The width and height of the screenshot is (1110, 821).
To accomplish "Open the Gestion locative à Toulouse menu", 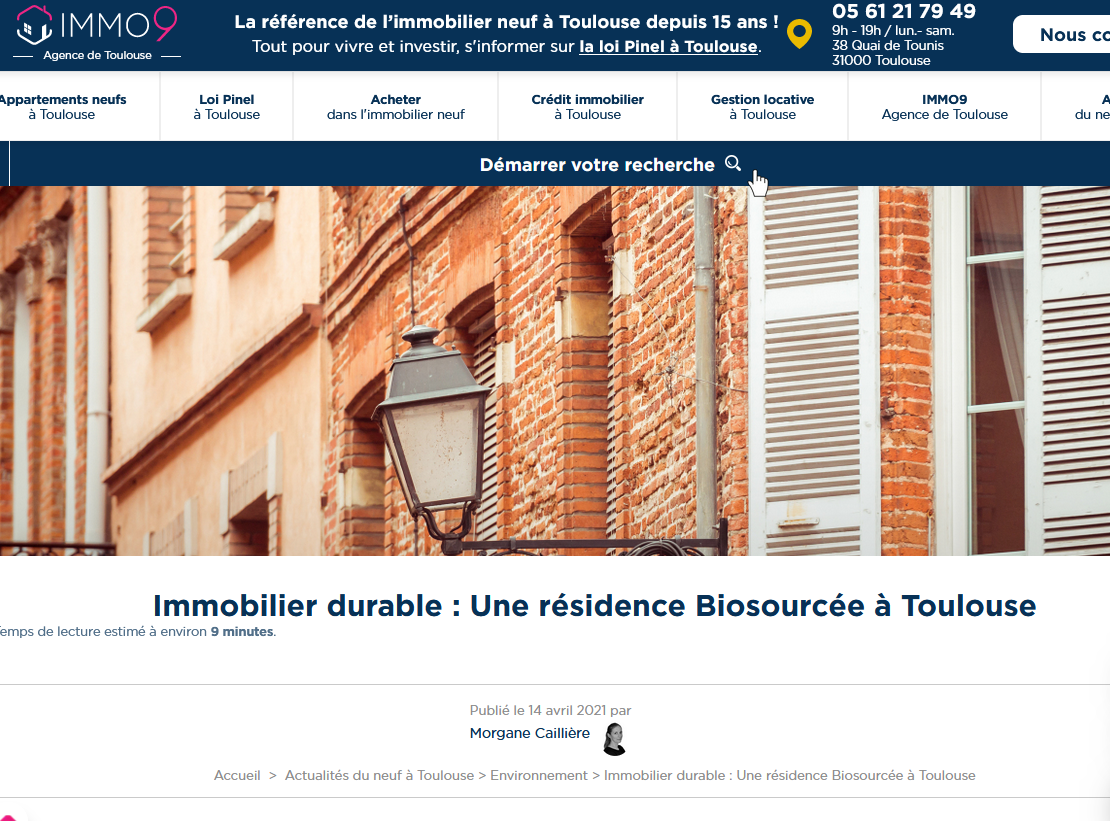I will (762, 107).
